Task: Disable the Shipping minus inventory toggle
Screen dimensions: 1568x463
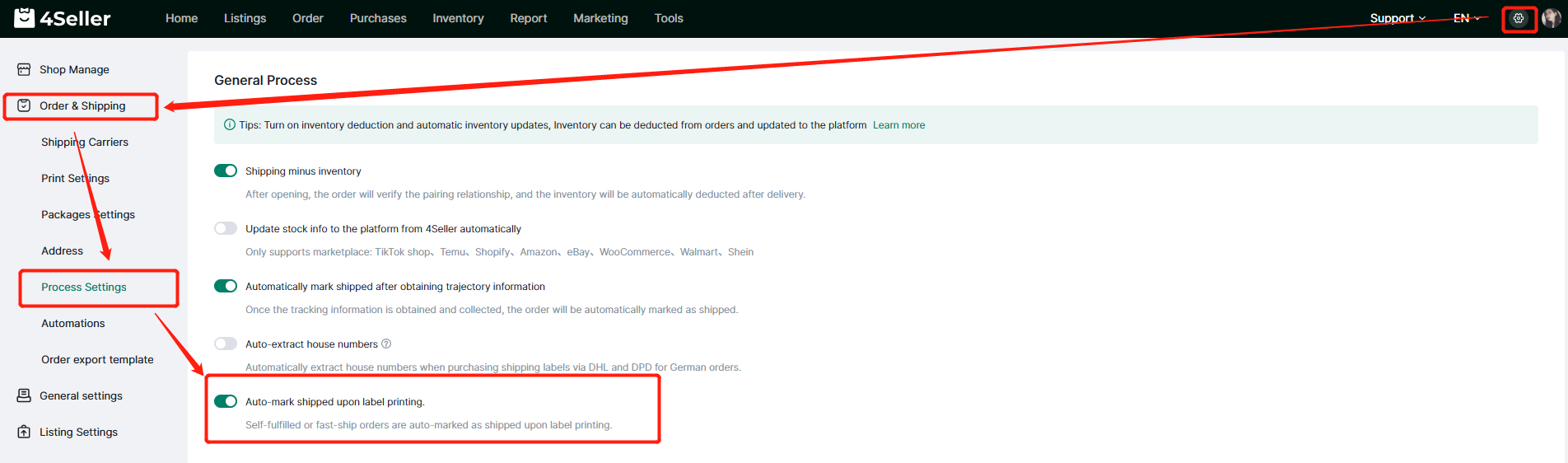Action: [x=226, y=171]
